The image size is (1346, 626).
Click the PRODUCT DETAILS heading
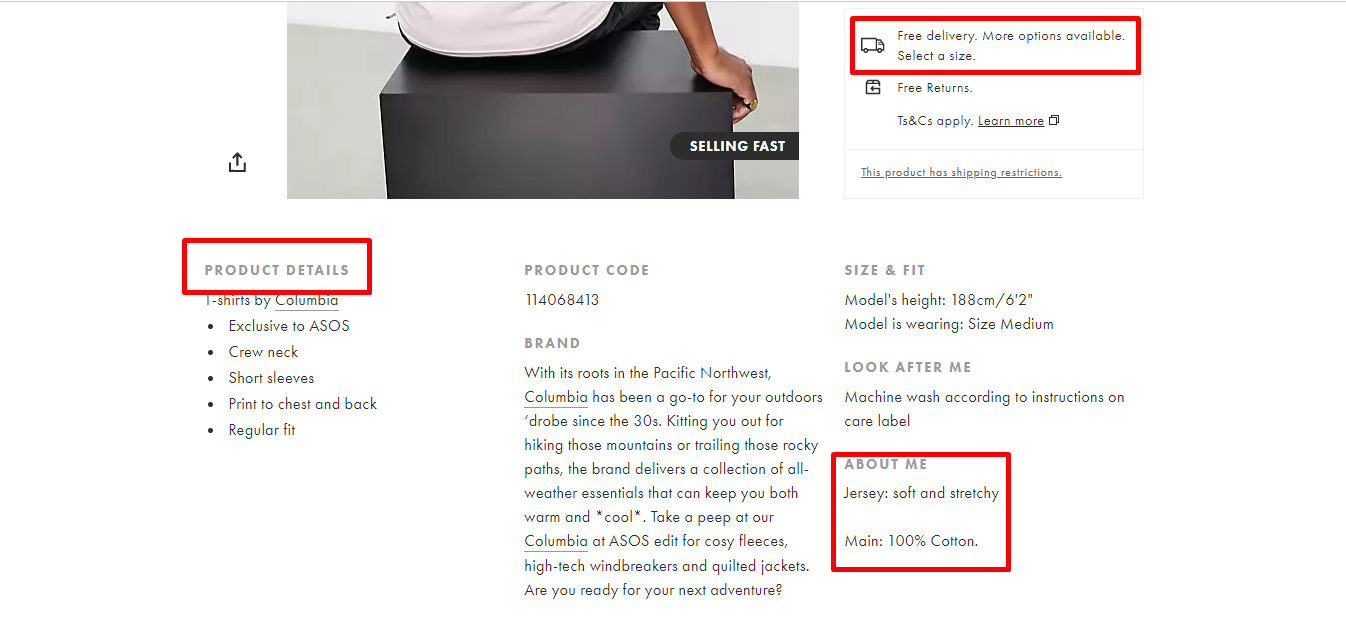pos(277,270)
